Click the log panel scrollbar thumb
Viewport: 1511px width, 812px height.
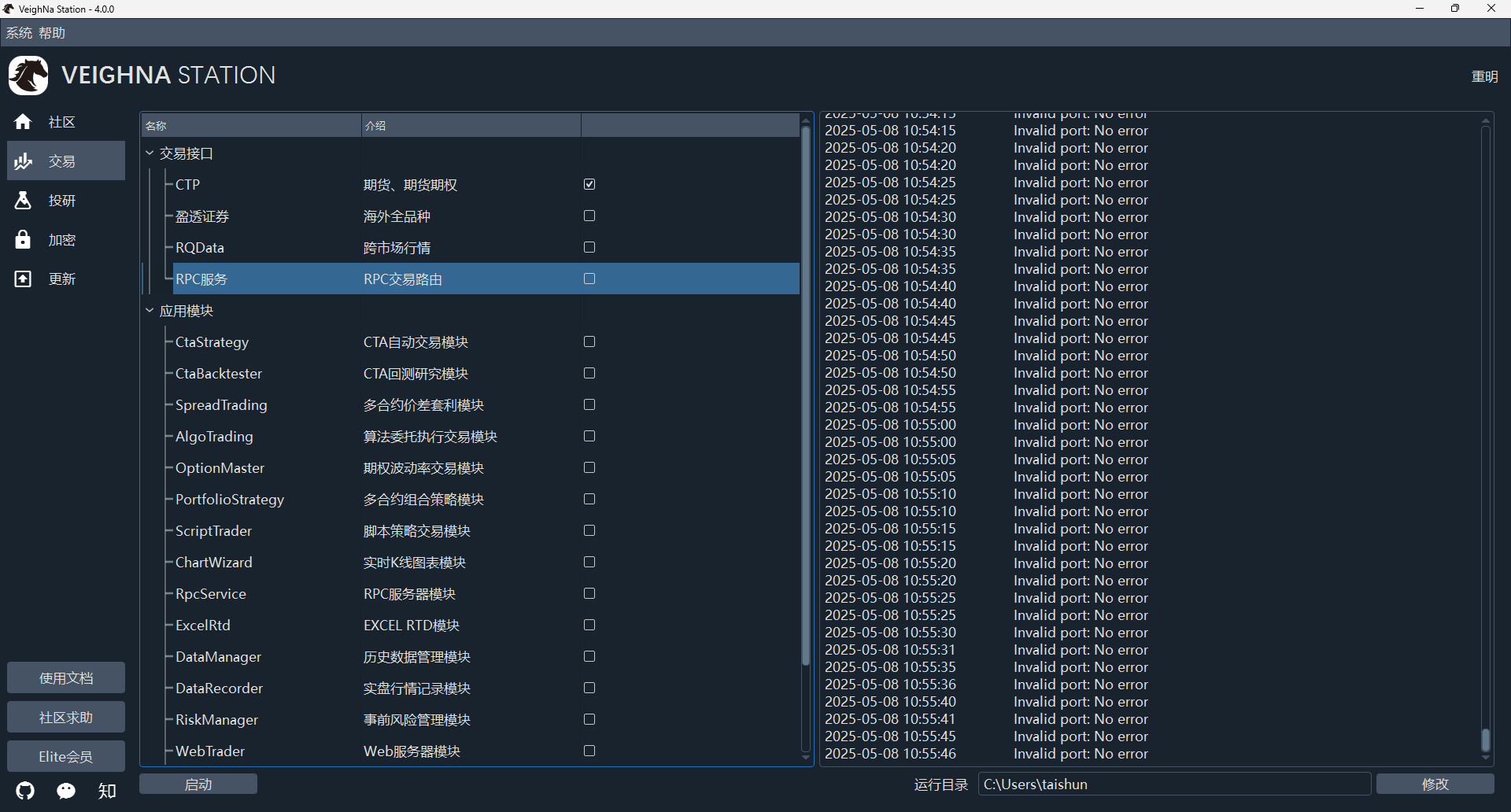tap(1486, 740)
